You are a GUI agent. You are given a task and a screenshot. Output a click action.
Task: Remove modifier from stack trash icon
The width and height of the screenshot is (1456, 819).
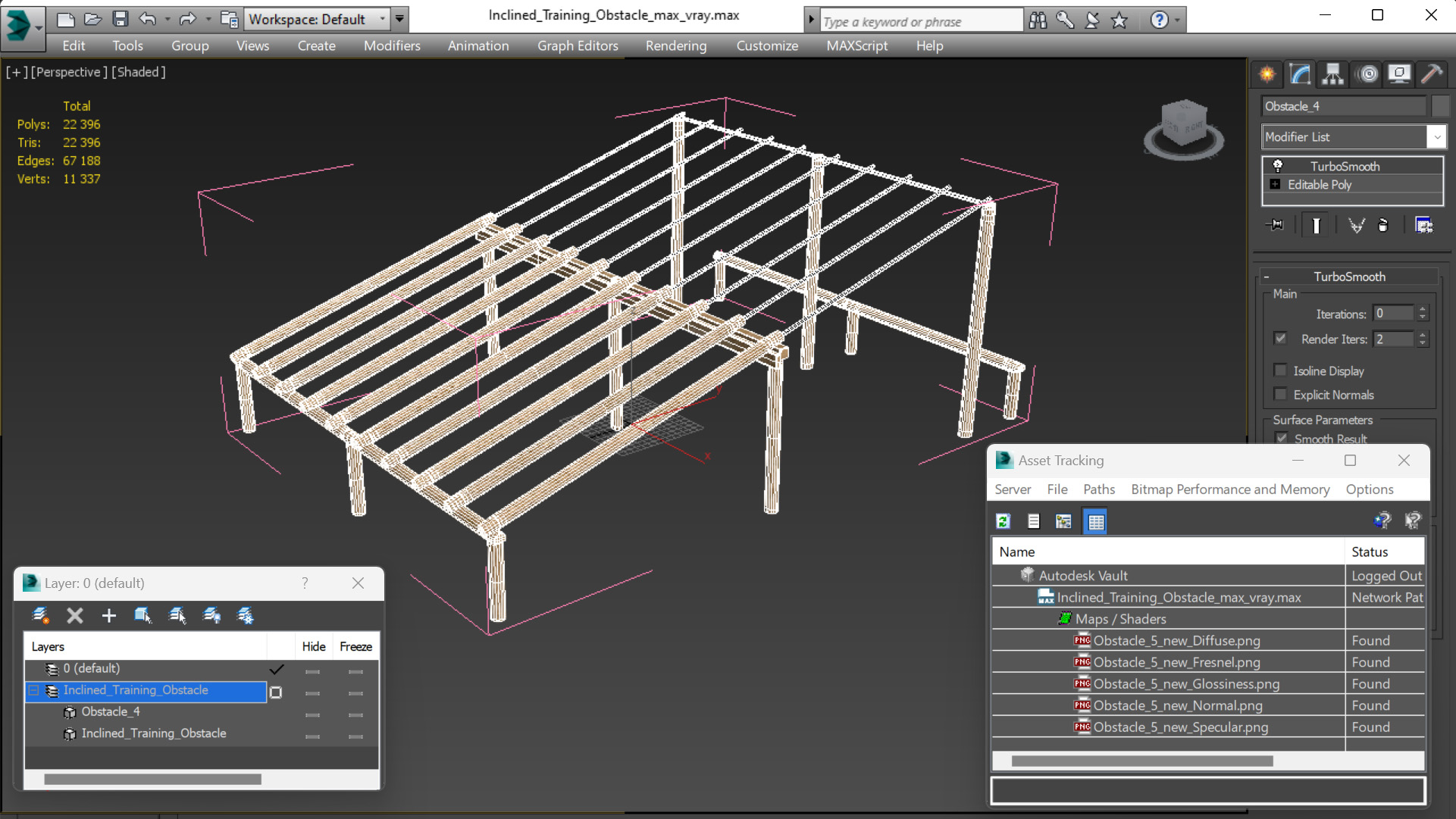[x=1383, y=225]
